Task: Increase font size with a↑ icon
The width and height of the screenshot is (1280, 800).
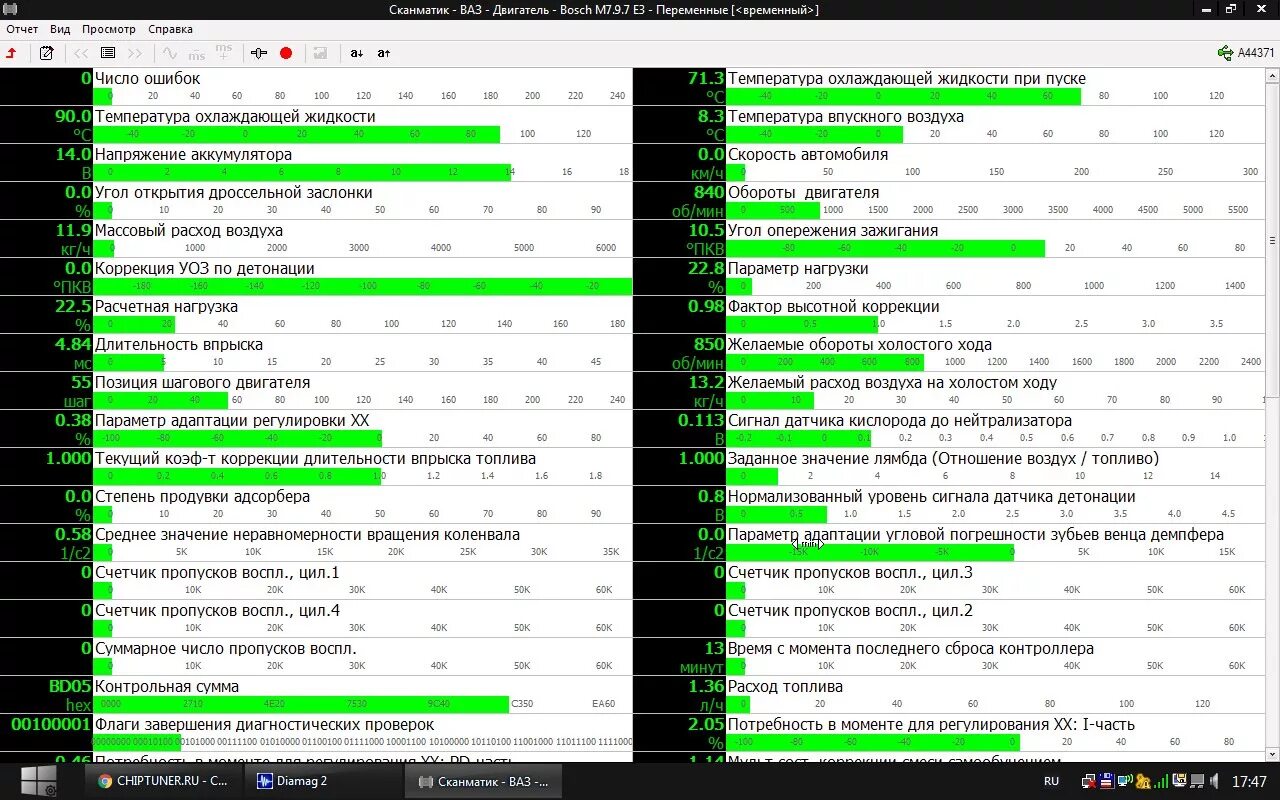Action: pyautogui.click(x=384, y=53)
